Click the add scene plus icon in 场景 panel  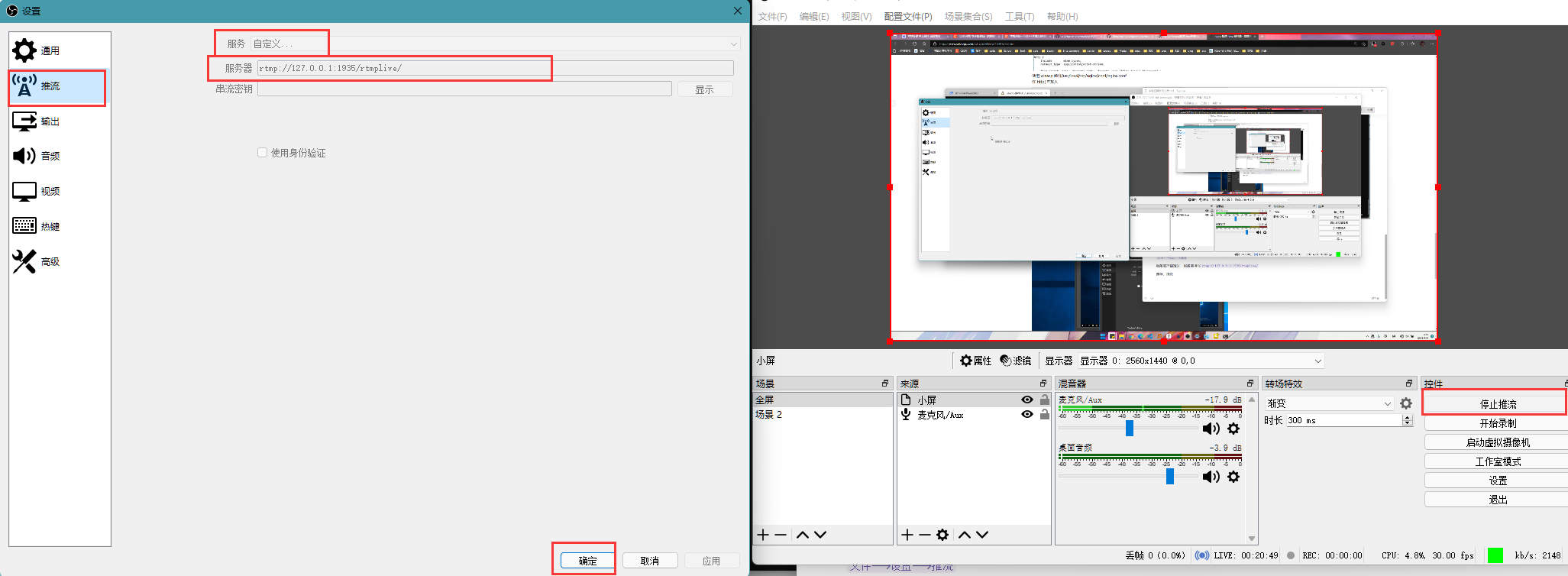[x=762, y=535]
